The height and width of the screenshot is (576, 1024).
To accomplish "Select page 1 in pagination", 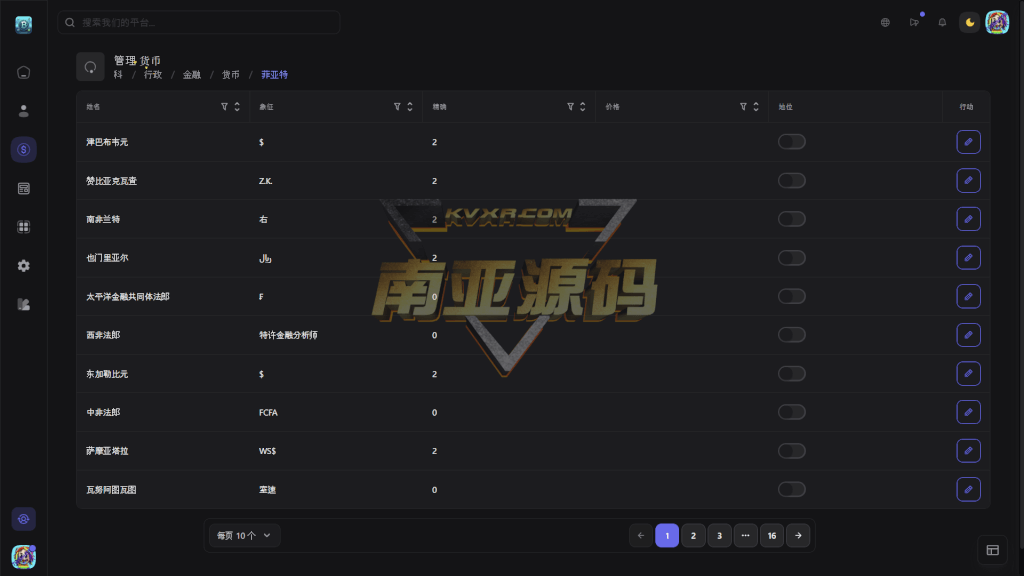I will click(x=667, y=536).
